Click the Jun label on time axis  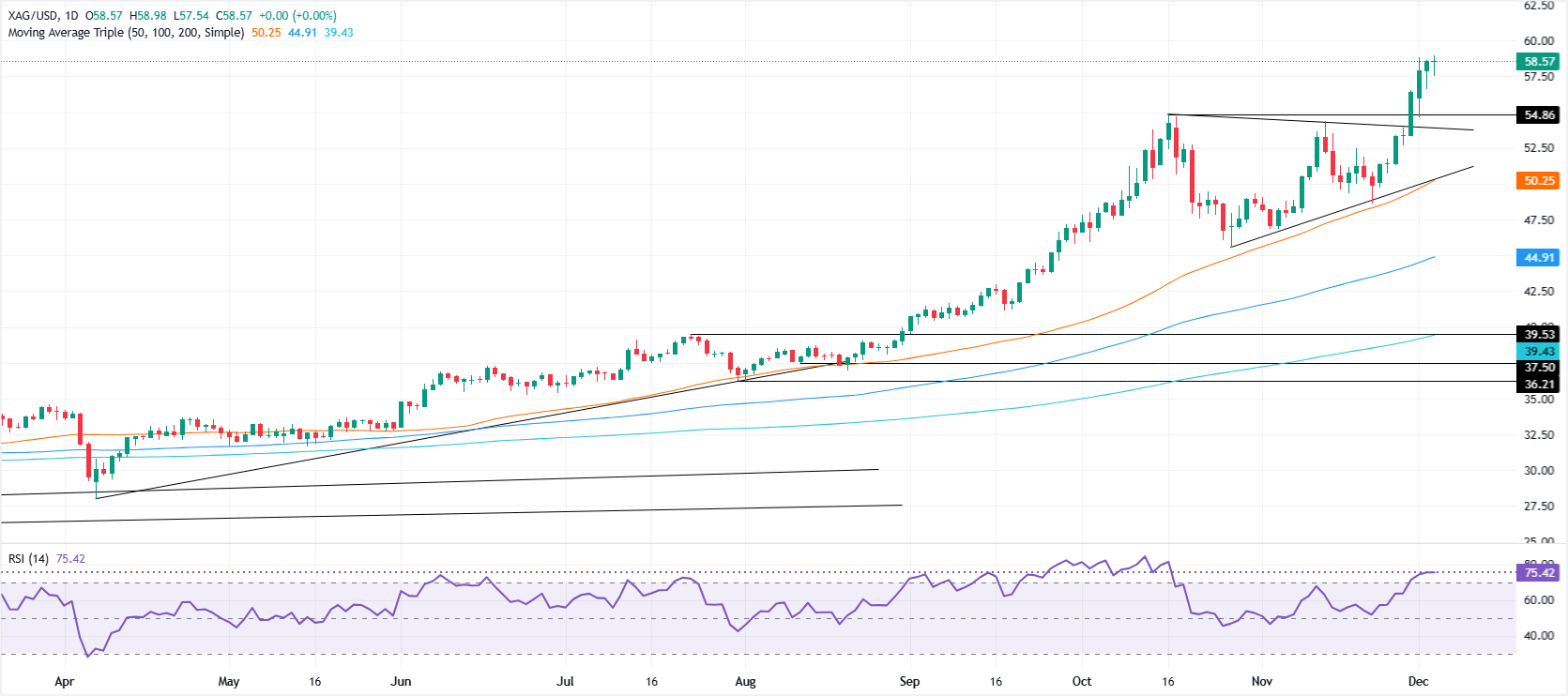pyautogui.click(x=401, y=682)
